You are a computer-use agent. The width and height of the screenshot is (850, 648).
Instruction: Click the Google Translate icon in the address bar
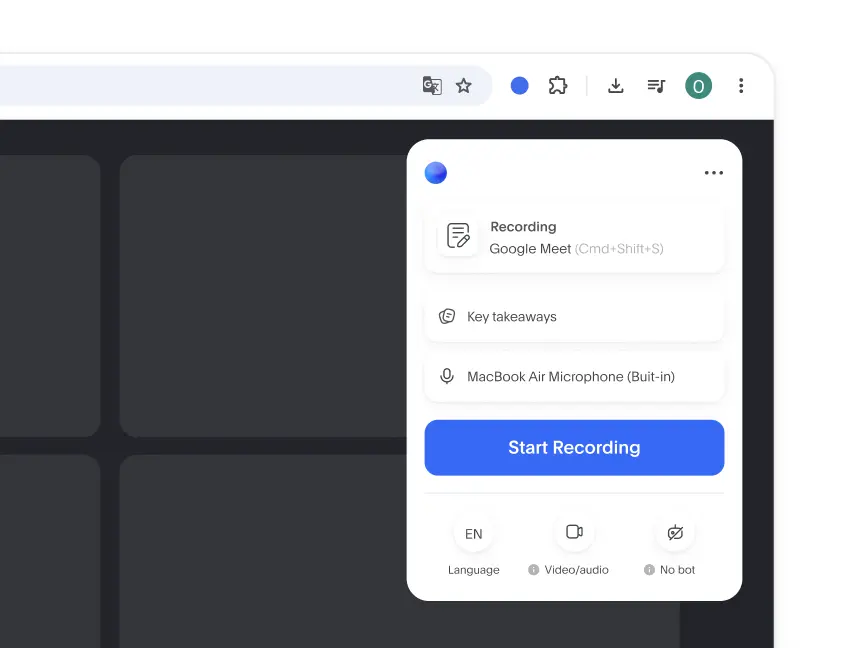pyautogui.click(x=431, y=86)
